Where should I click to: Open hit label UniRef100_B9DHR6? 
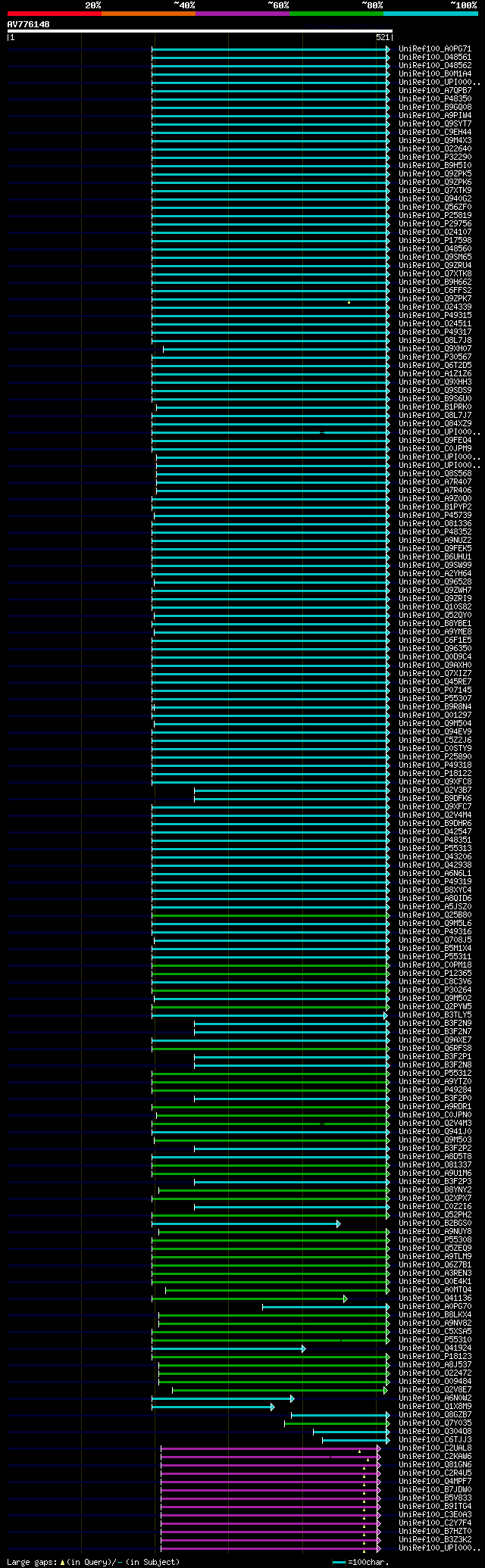(435, 823)
